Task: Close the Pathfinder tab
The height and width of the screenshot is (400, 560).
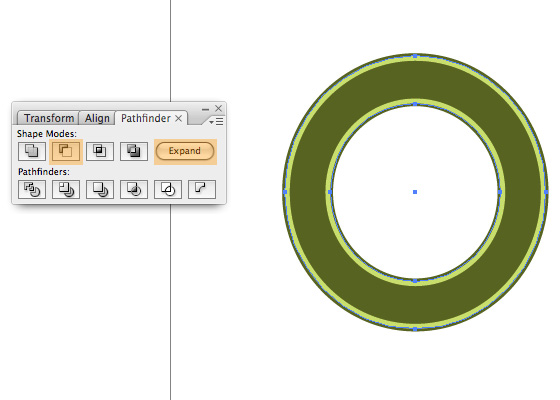Action: pyautogui.click(x=179, y=119)
